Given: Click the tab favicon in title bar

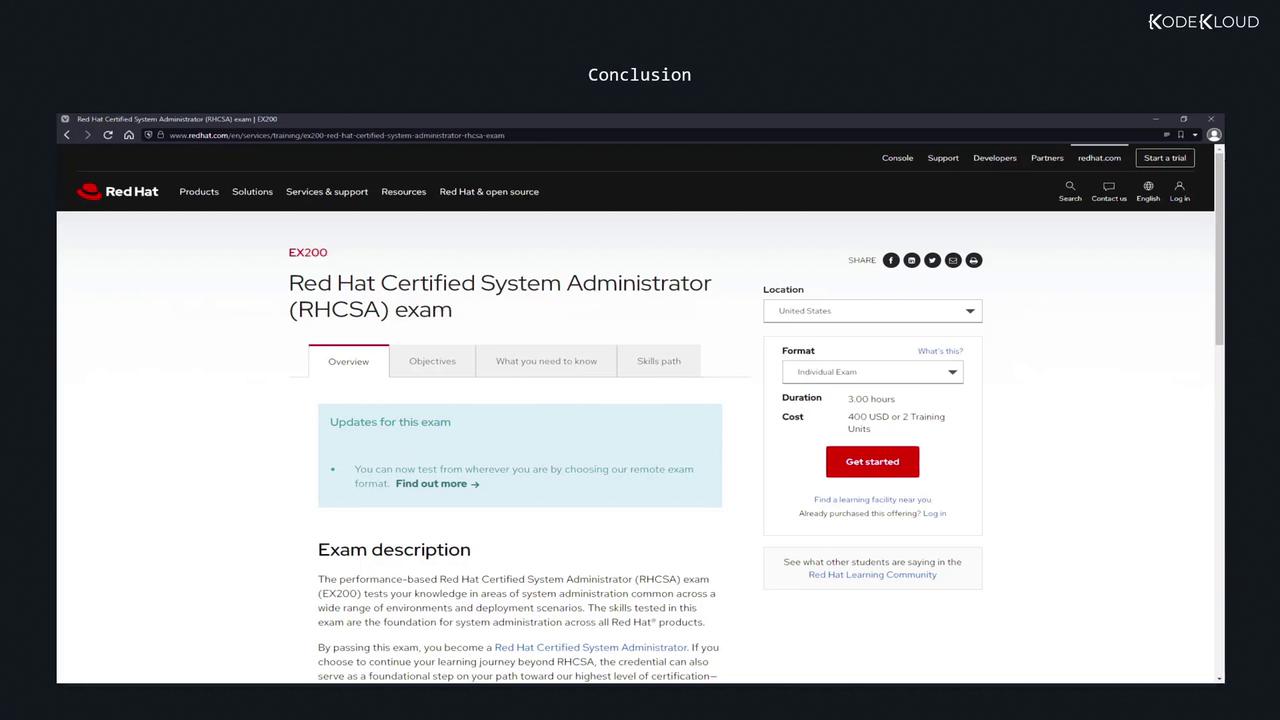Looking at the screenshot, I should coord(65,119).
